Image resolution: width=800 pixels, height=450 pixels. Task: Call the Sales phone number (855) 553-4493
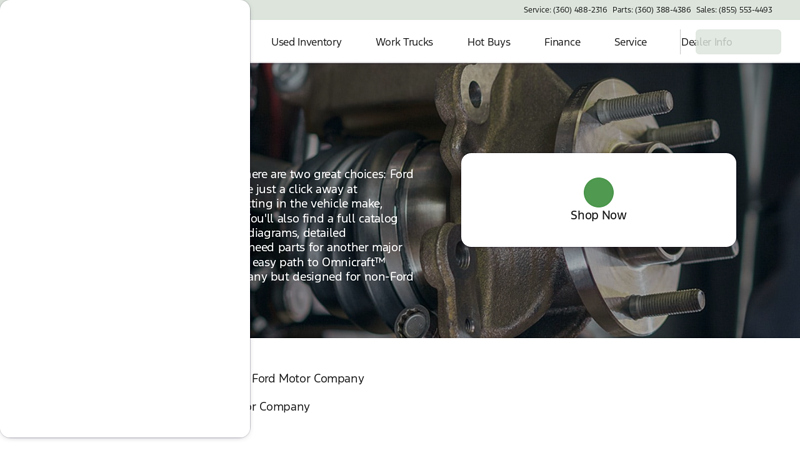[x=745, y=10]
